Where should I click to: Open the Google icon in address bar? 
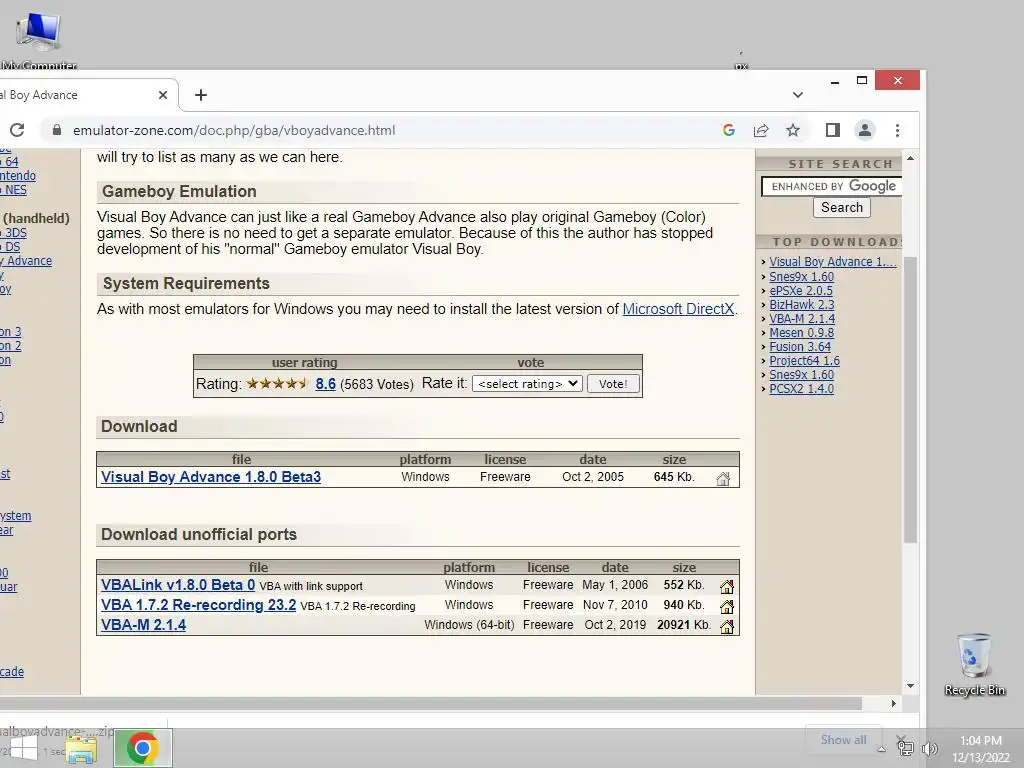(x=729, y=130)
